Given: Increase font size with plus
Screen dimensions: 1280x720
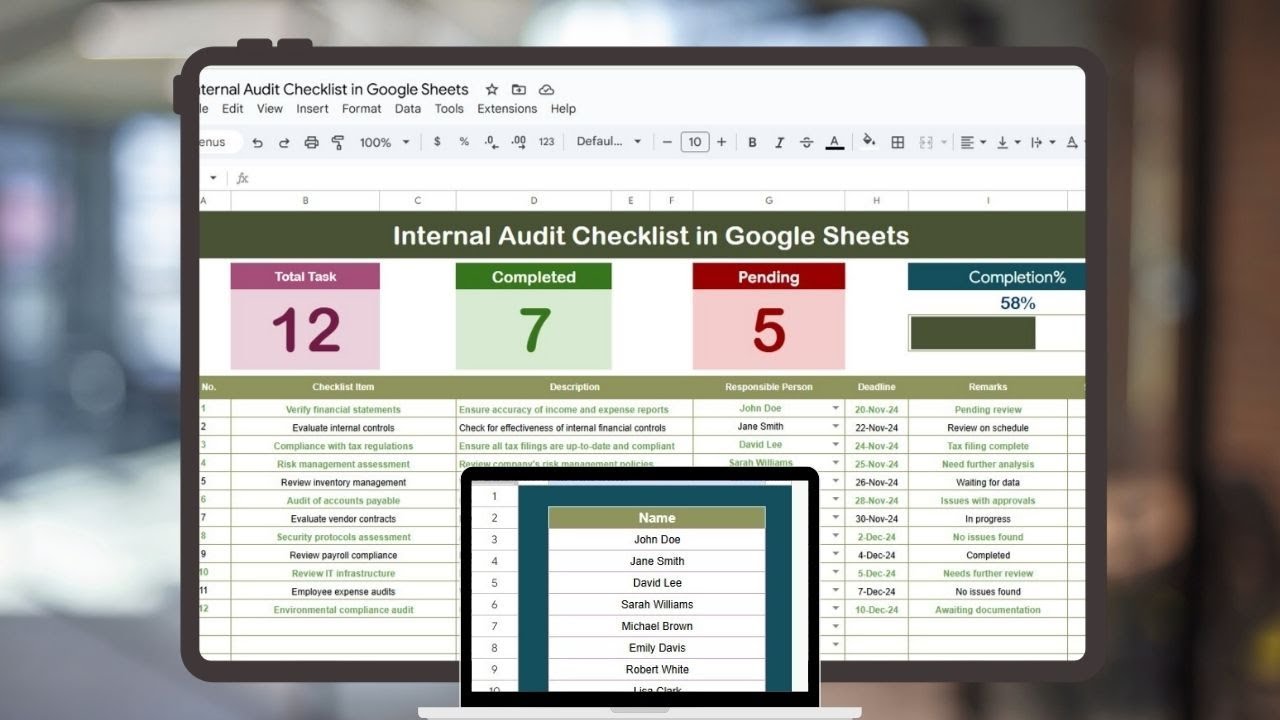Looking at the screenshot, I should [721, 142].
